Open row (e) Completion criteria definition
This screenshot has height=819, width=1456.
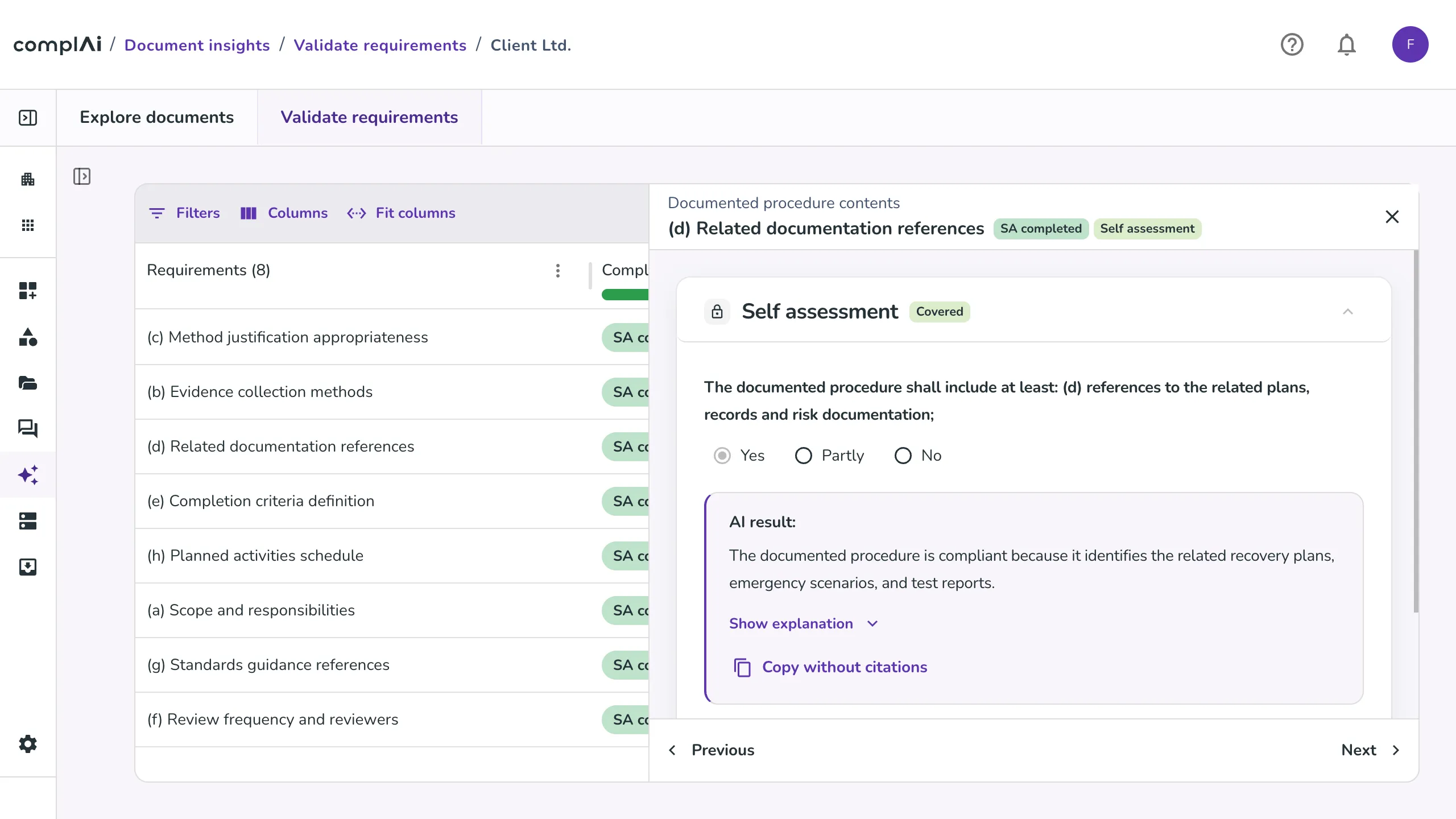coord(392,501)
